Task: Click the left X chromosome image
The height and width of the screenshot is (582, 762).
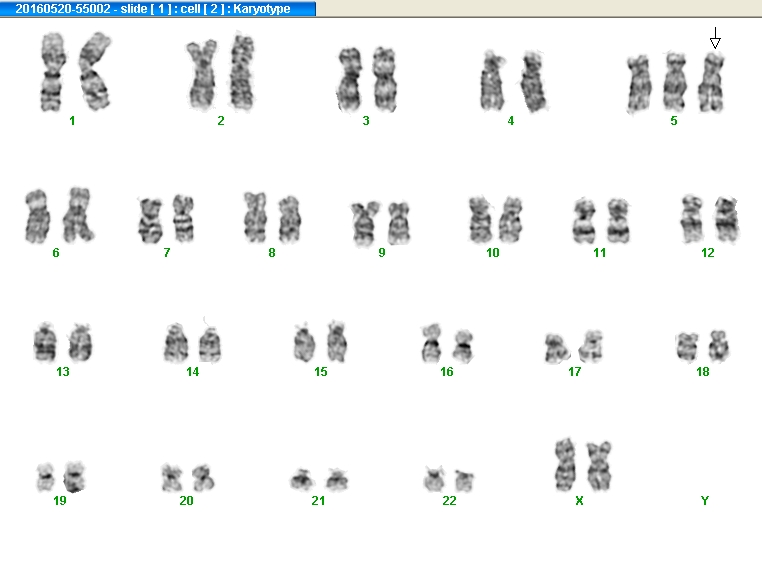Action: tap(566, 464)
